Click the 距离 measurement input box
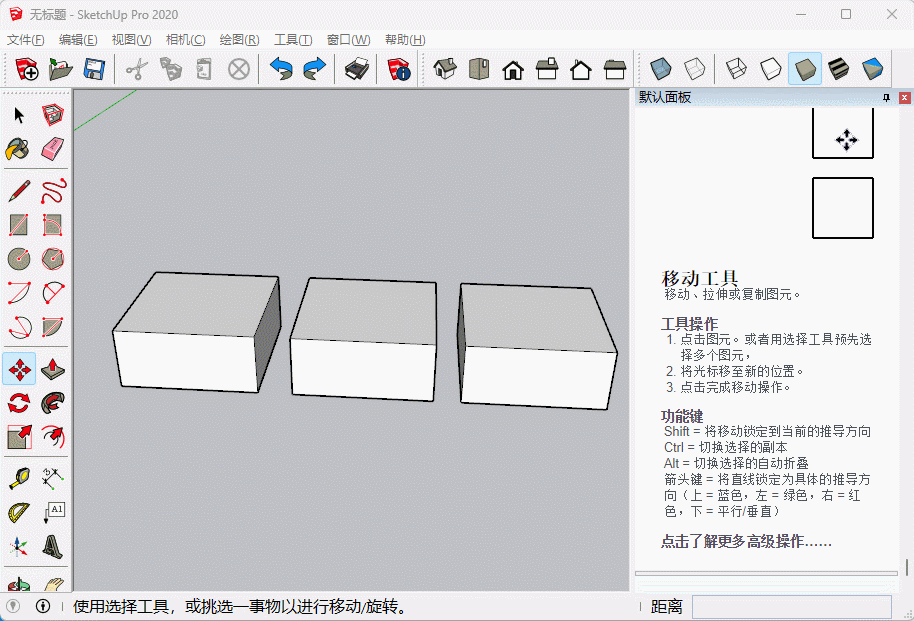This screenshot has width=914, height=621. tap(791, 606)
